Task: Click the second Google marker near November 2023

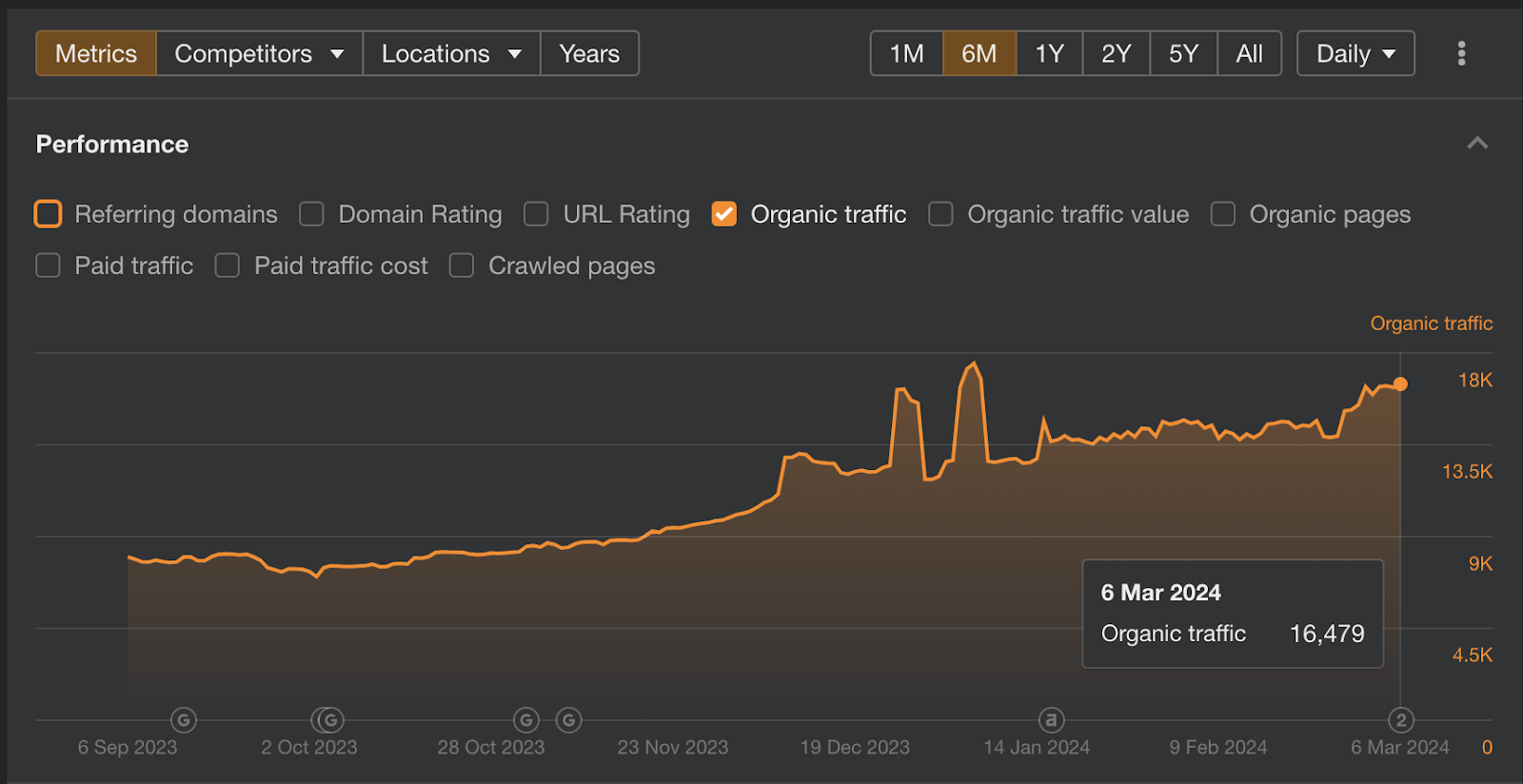Action: pos(568,720)
